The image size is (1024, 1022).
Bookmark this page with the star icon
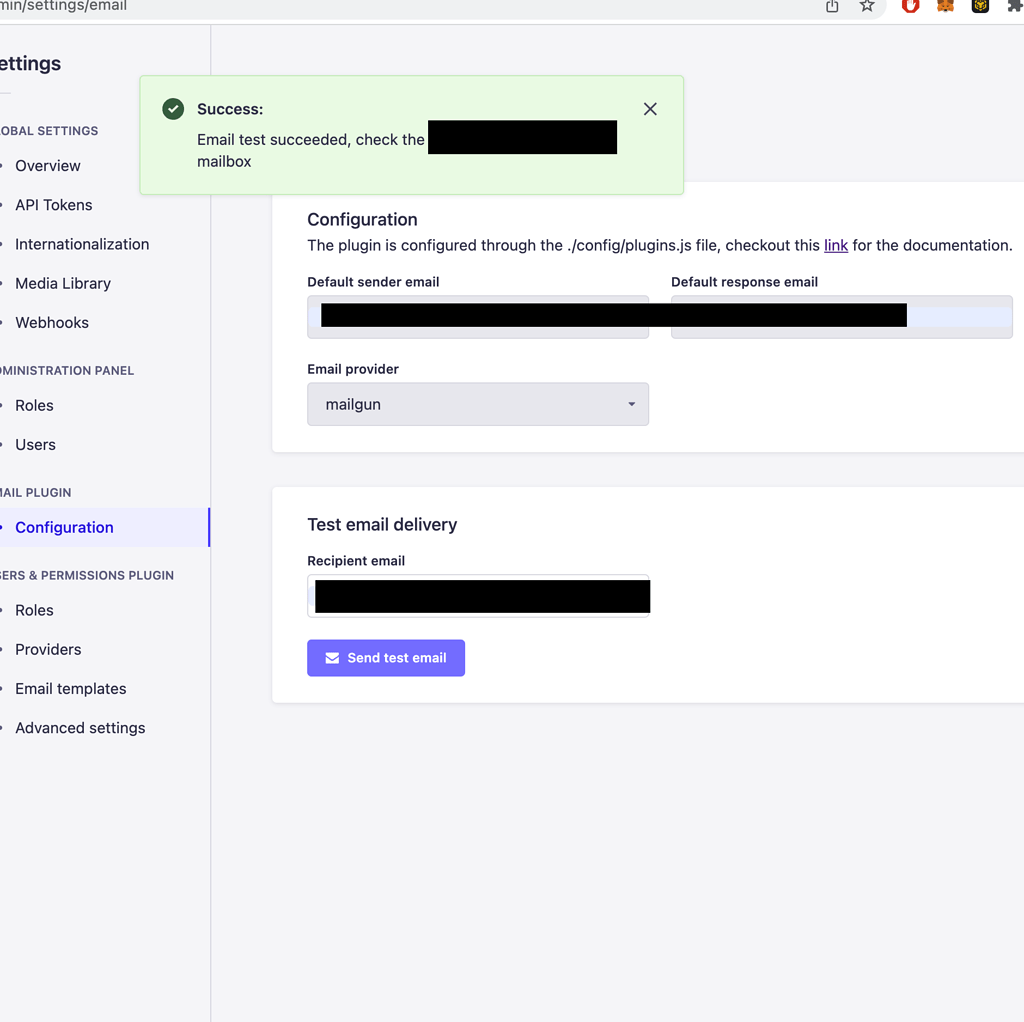pyautogui.click(x=867, y=7)
